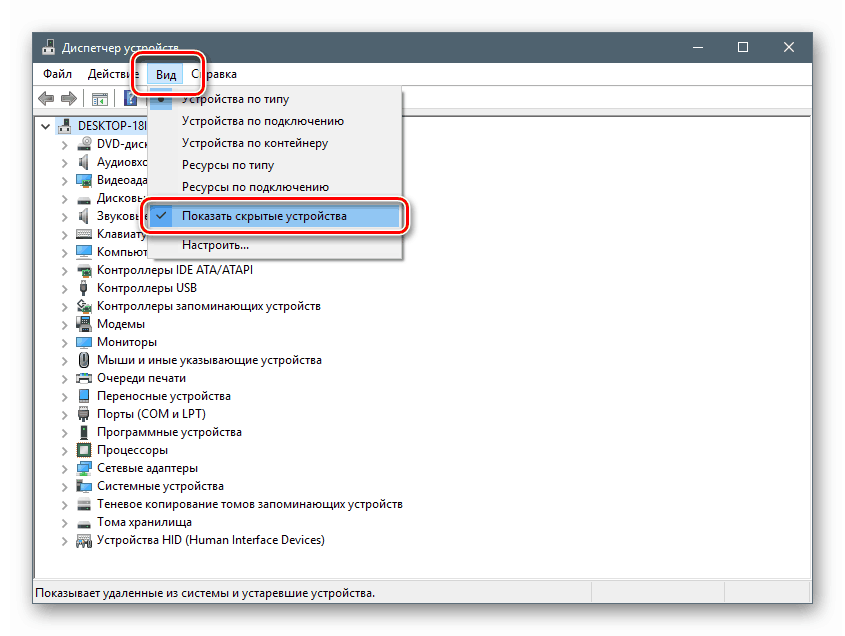The image size is (845, 636).
Task: Expand the Очереди печати node
Action: click(65, 379)
